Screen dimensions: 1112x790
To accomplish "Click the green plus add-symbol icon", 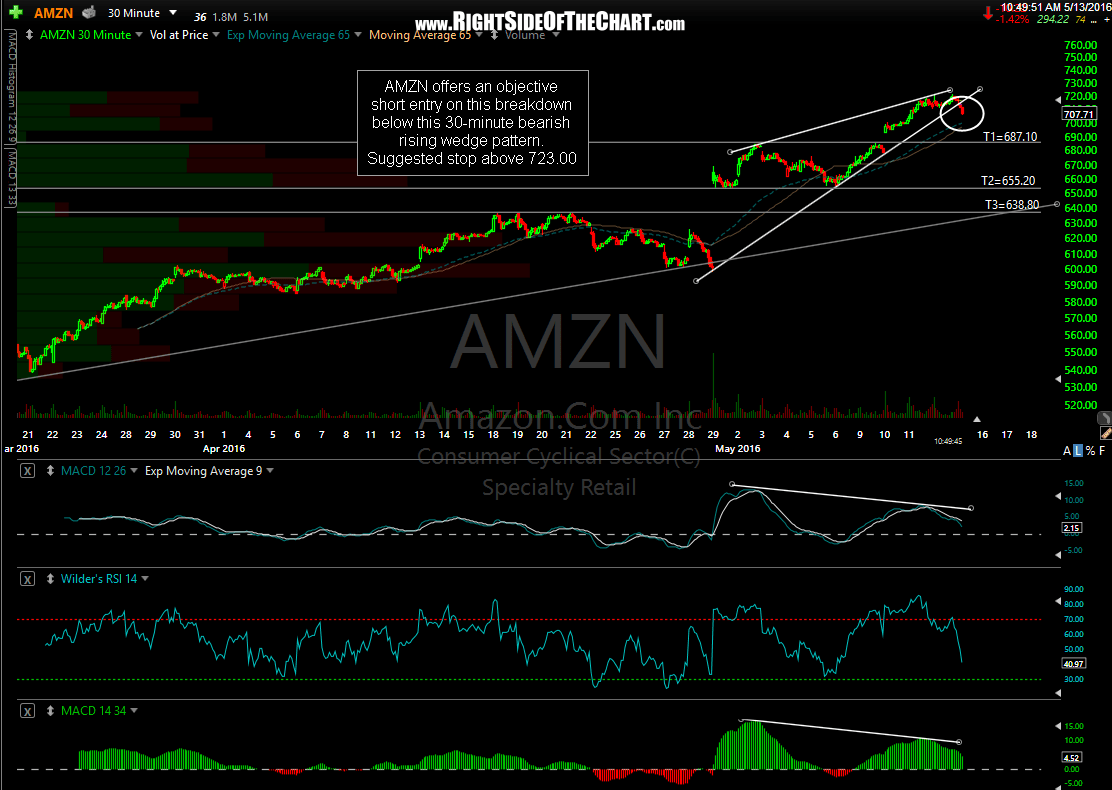I will tap(15, 13).
